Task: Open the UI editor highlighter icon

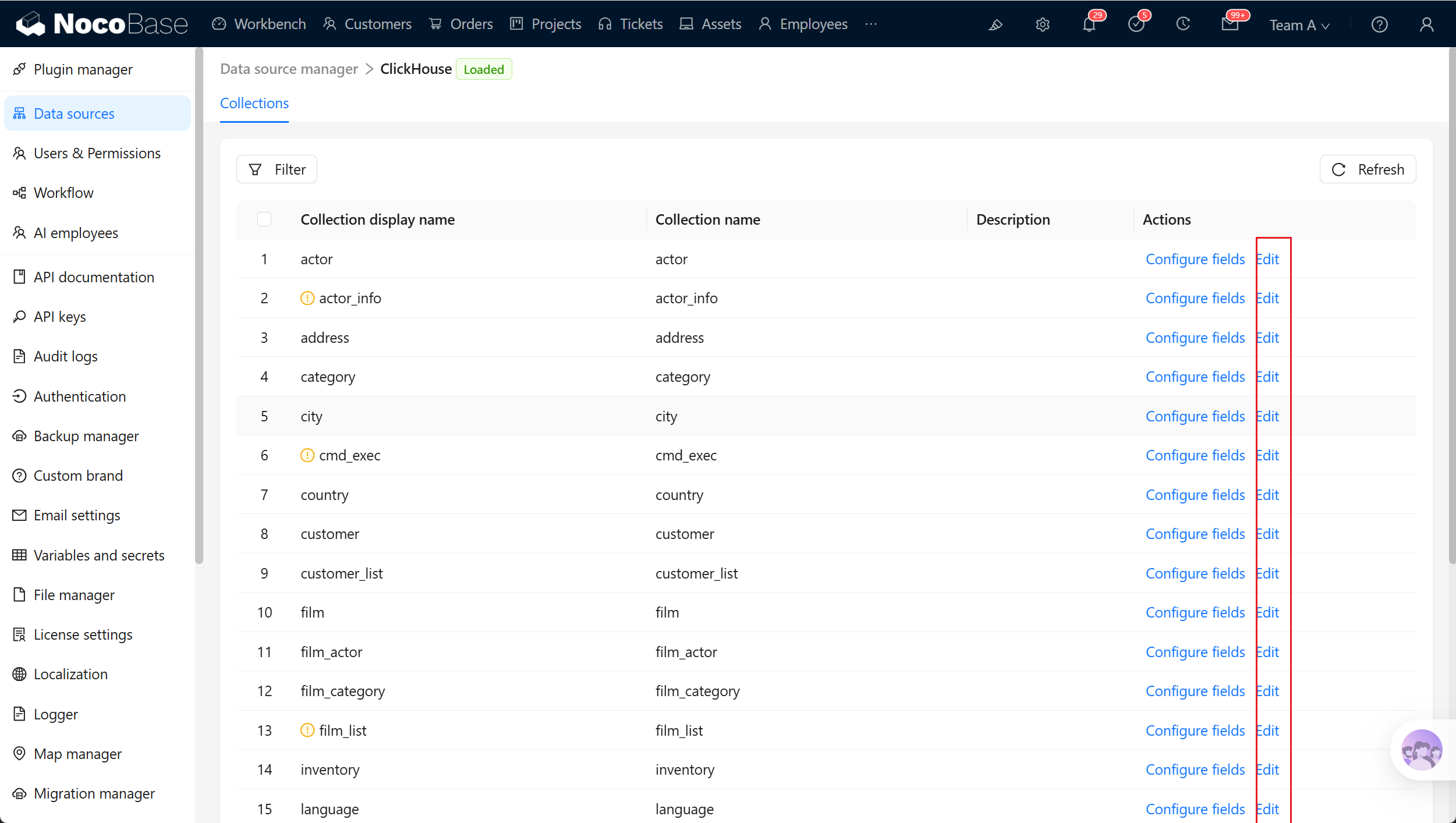Action: coord(996,24)
